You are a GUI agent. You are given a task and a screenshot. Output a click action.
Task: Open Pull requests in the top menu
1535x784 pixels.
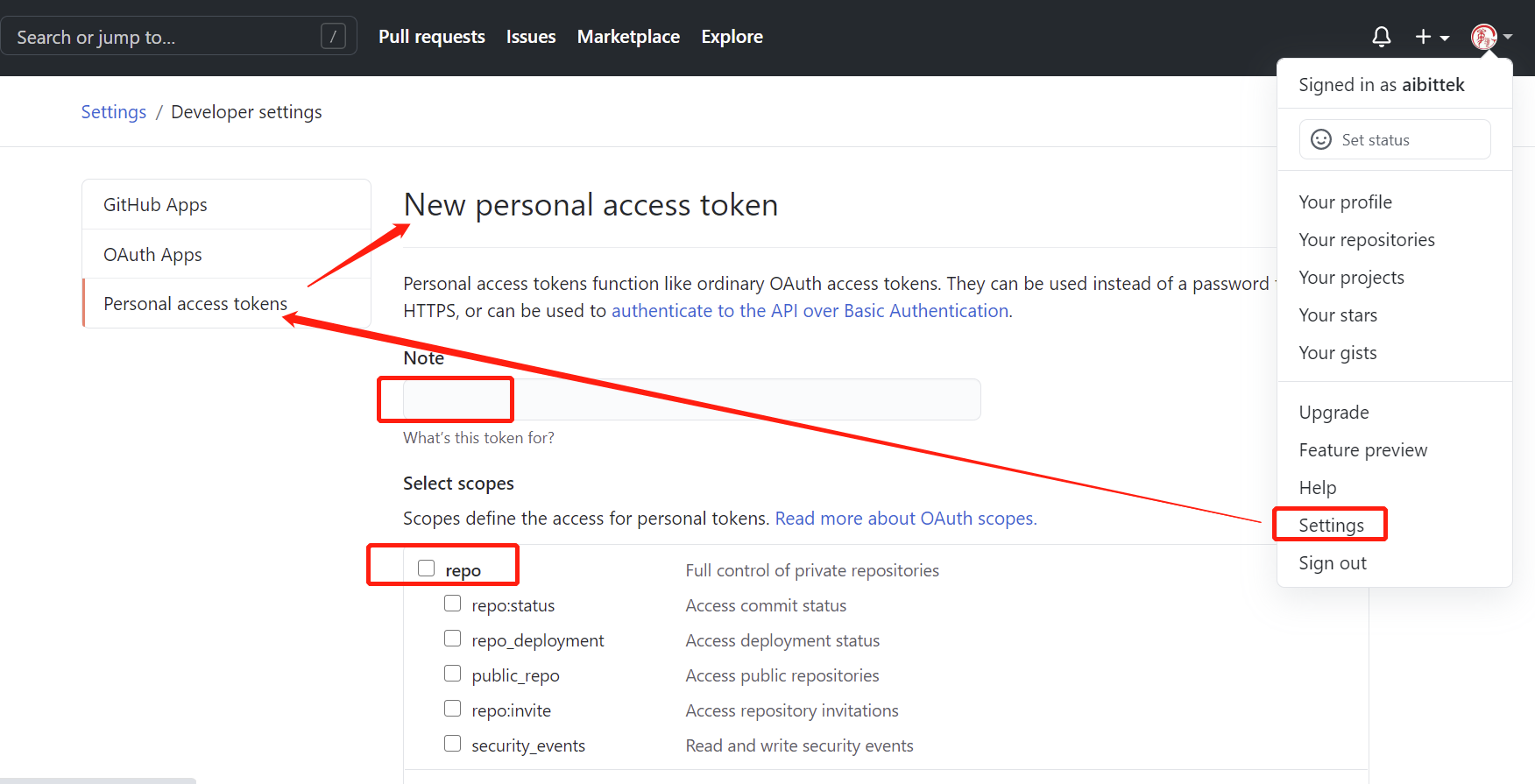(x=431, y=36)
